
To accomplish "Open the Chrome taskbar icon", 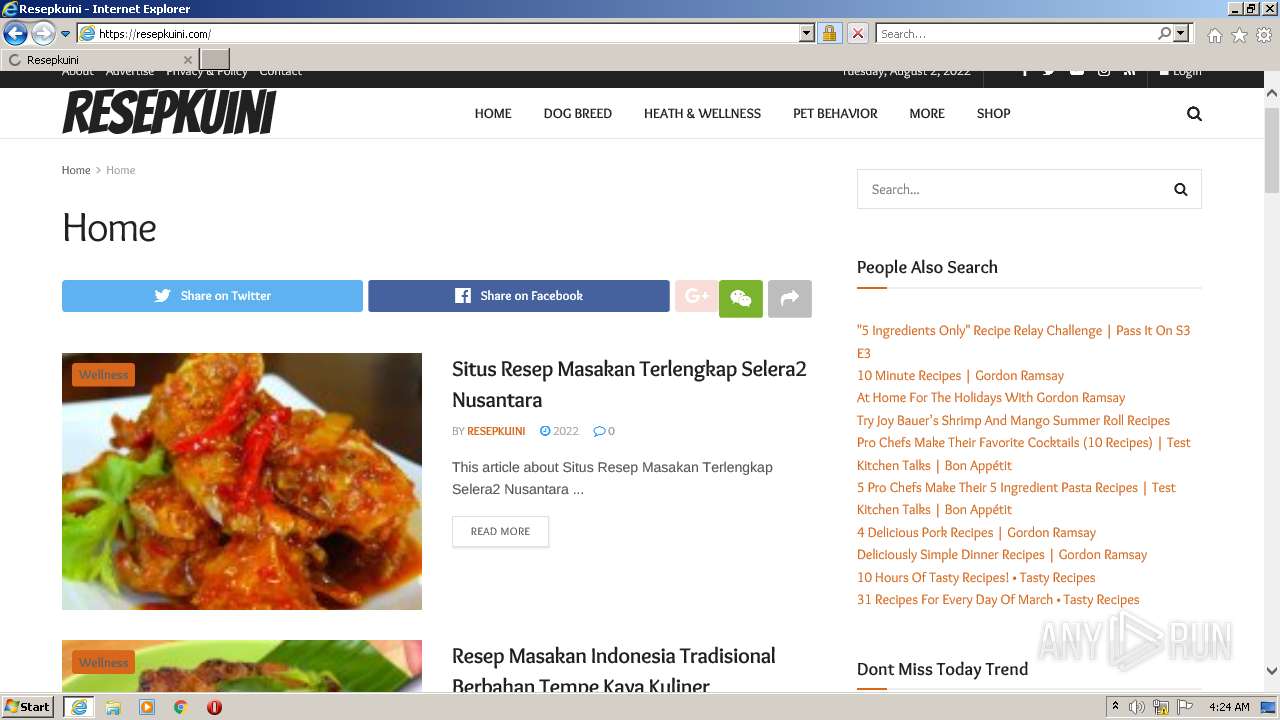I will pyautogui.click(x=181, y=707).
